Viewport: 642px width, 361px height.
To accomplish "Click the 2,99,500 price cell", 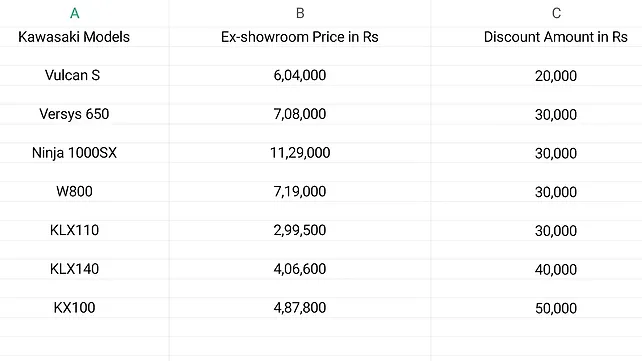I will coord(300,230).
